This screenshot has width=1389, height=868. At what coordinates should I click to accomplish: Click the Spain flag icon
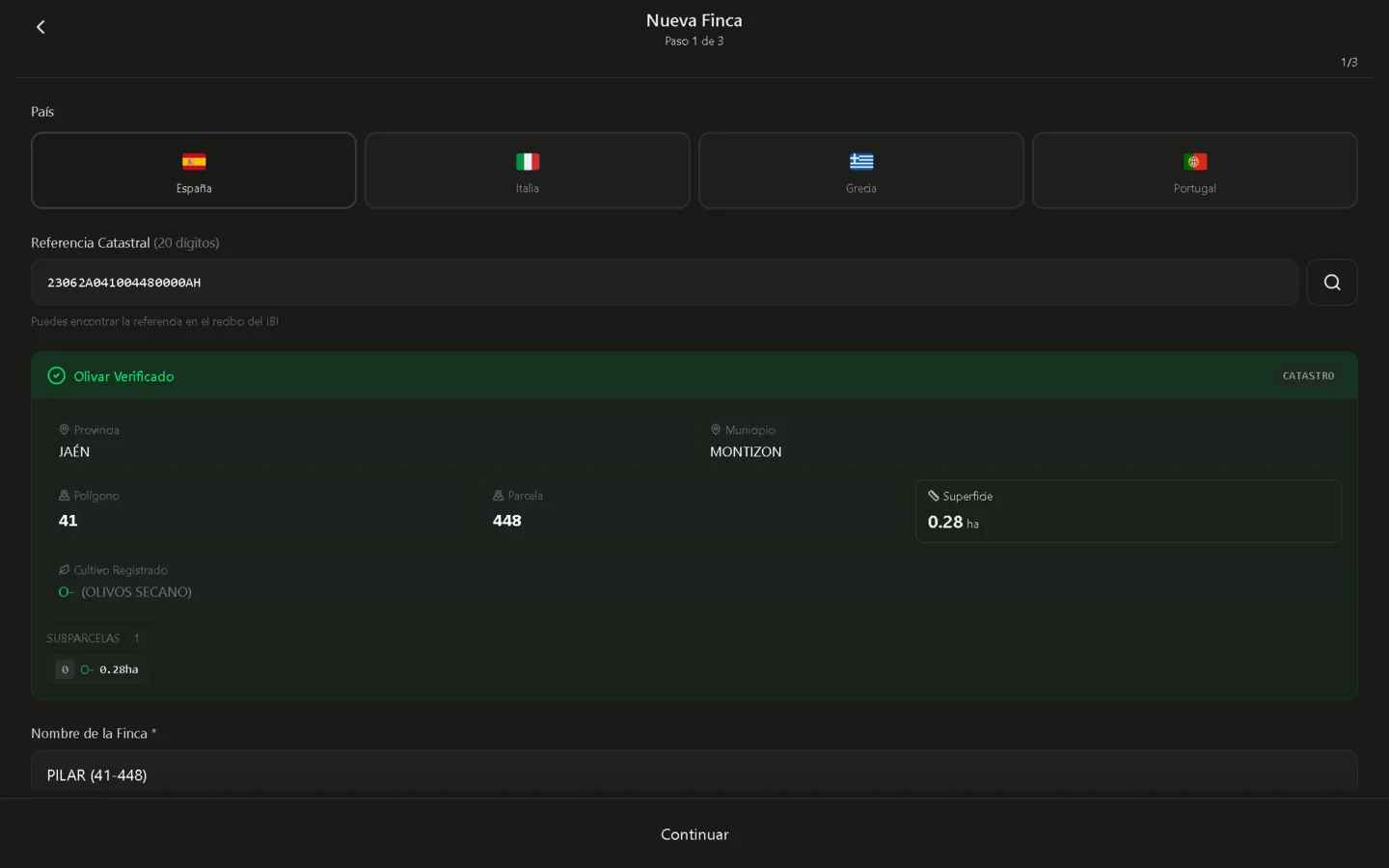[194, 161]
